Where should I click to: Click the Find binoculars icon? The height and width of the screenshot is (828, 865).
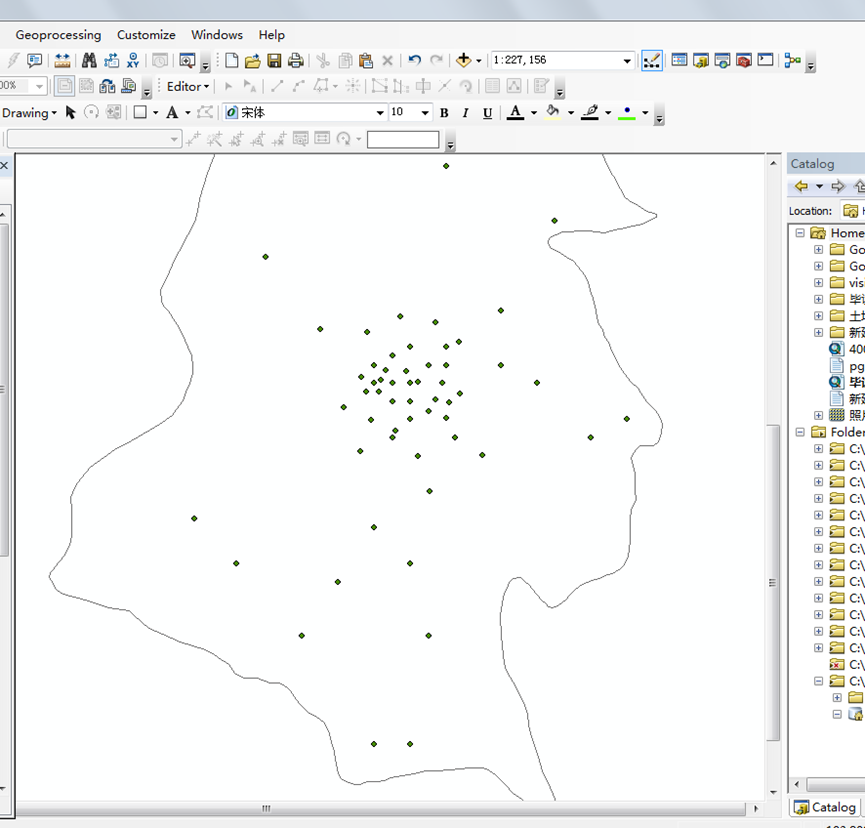(89, 61)
